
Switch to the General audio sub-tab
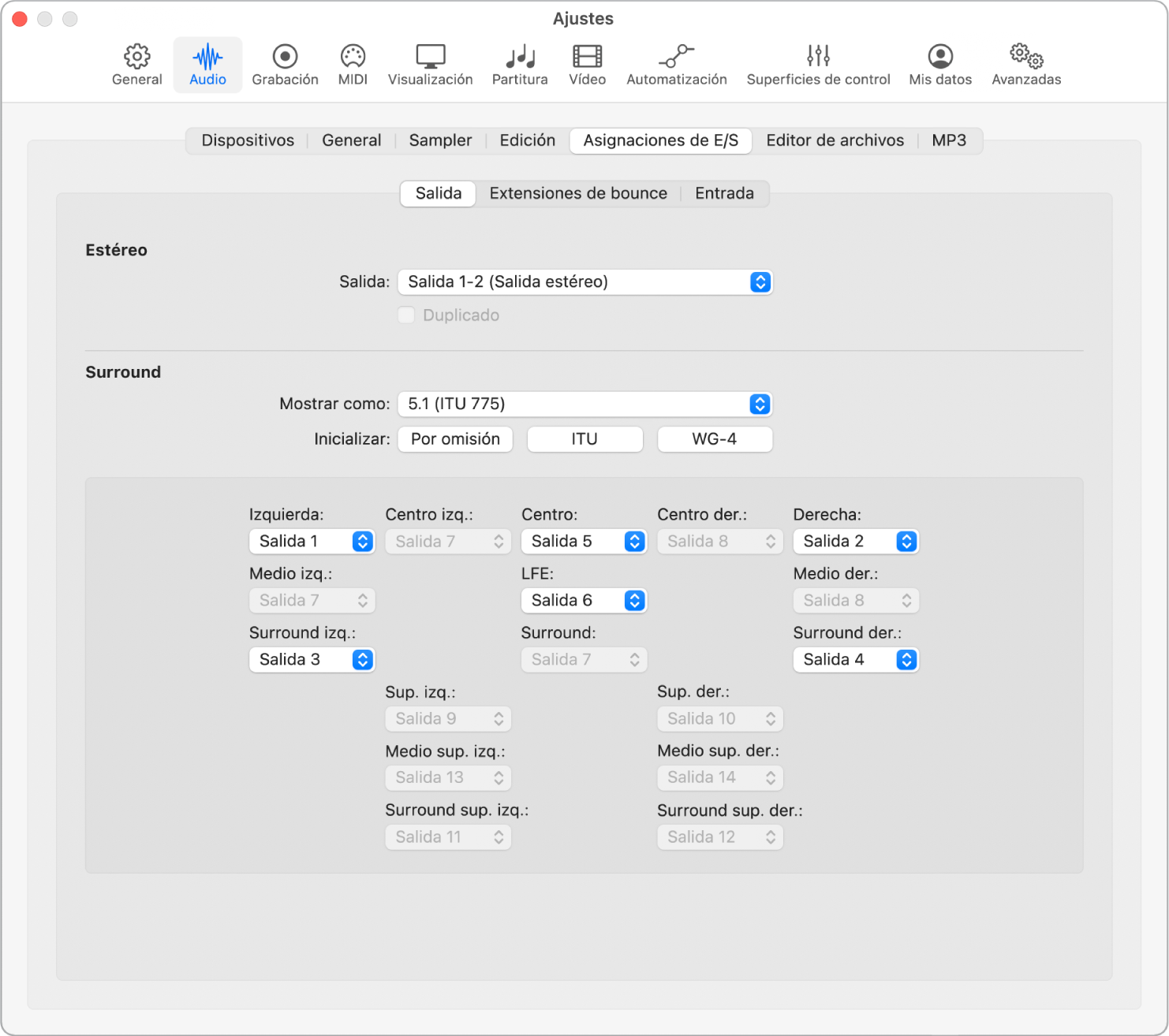point(352,140)
